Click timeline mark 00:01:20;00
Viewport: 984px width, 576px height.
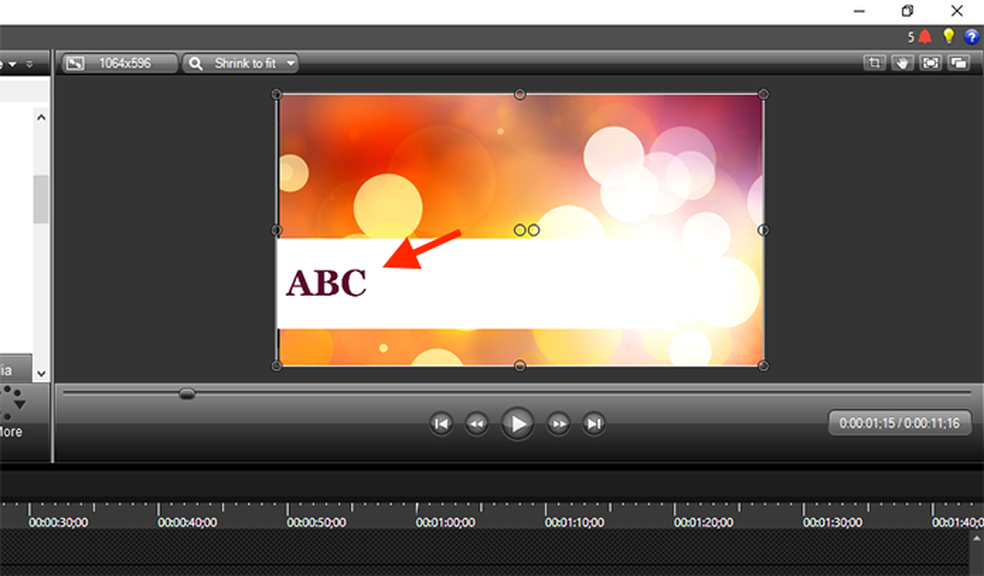703,522
